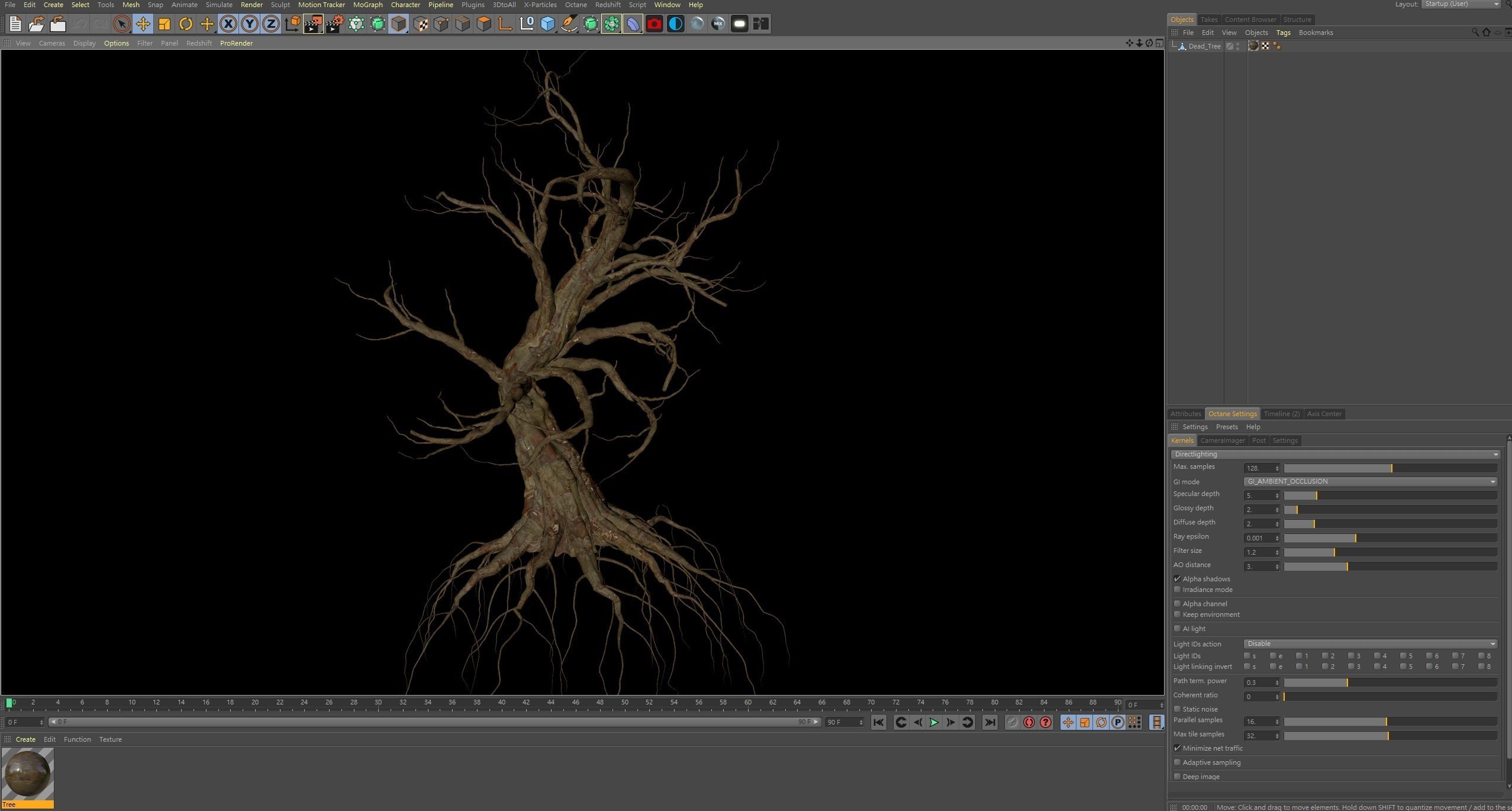Enable the Static noise checkbox
This screenshot has width=1512, height=811.
click(1177, 709)
